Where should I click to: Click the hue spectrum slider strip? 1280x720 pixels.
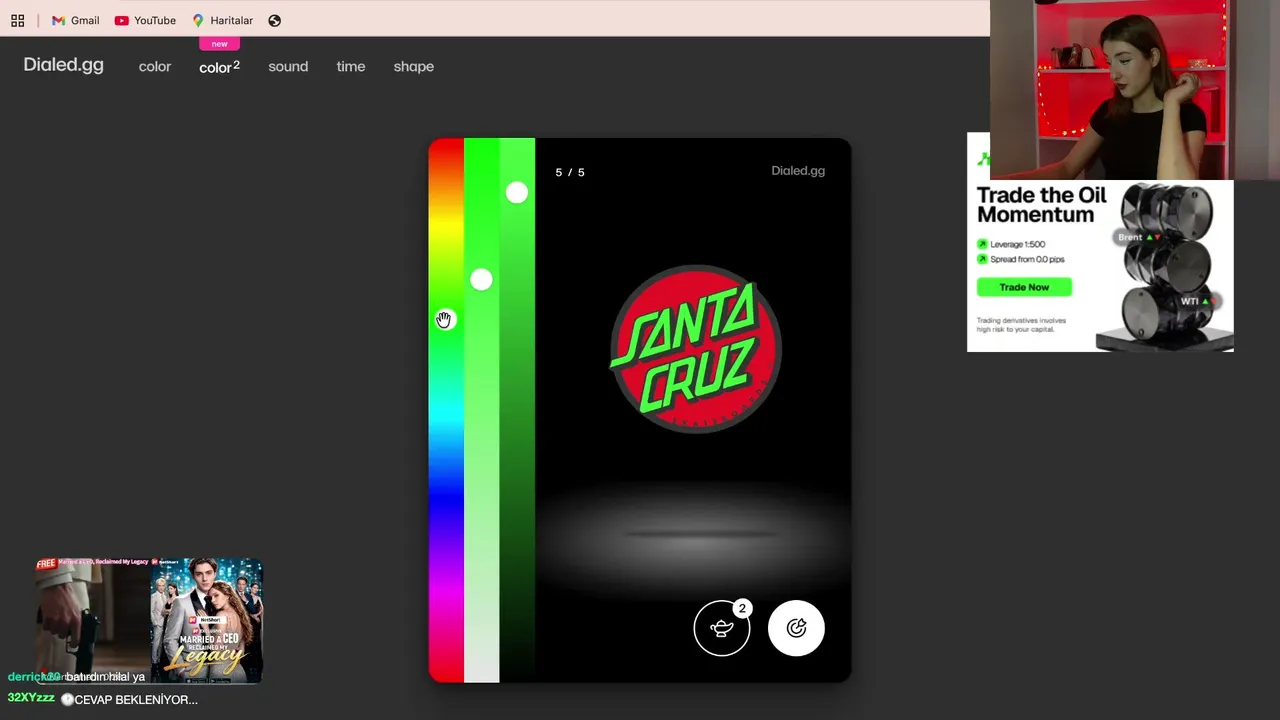point(446,410)
